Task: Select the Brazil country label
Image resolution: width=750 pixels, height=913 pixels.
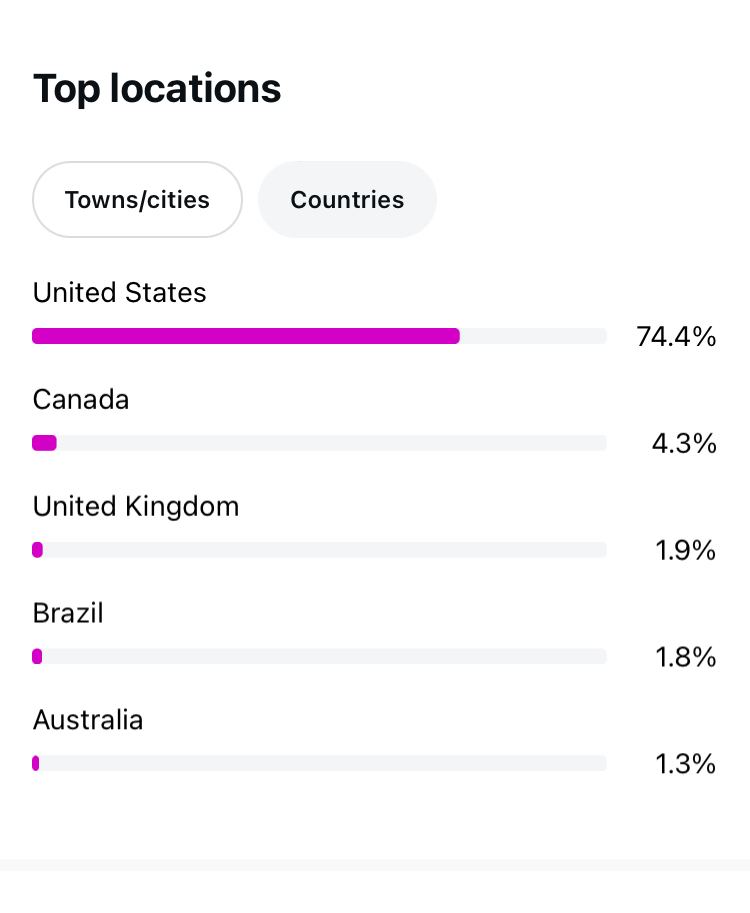Action: (68, 613)
